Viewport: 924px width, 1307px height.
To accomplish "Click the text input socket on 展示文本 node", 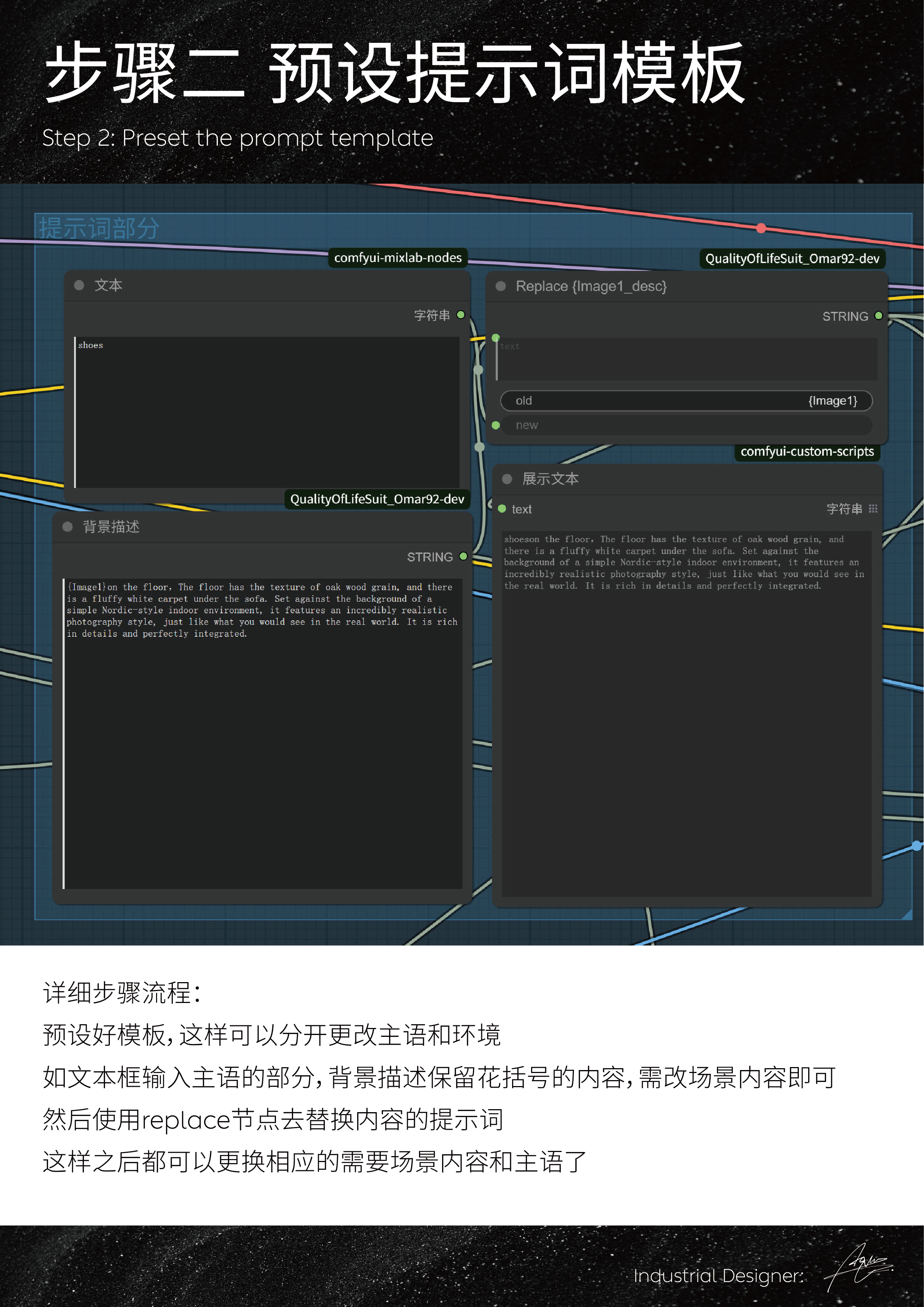I will (502, 509).
